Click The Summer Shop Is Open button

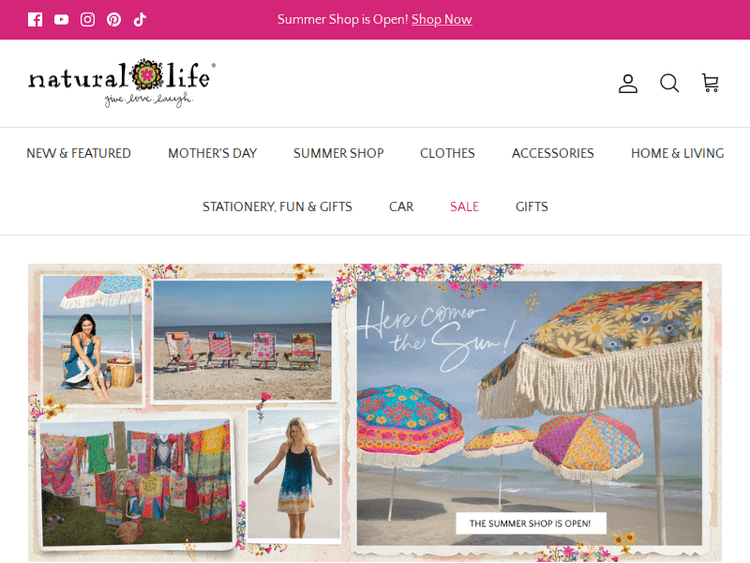pos(530,523)
